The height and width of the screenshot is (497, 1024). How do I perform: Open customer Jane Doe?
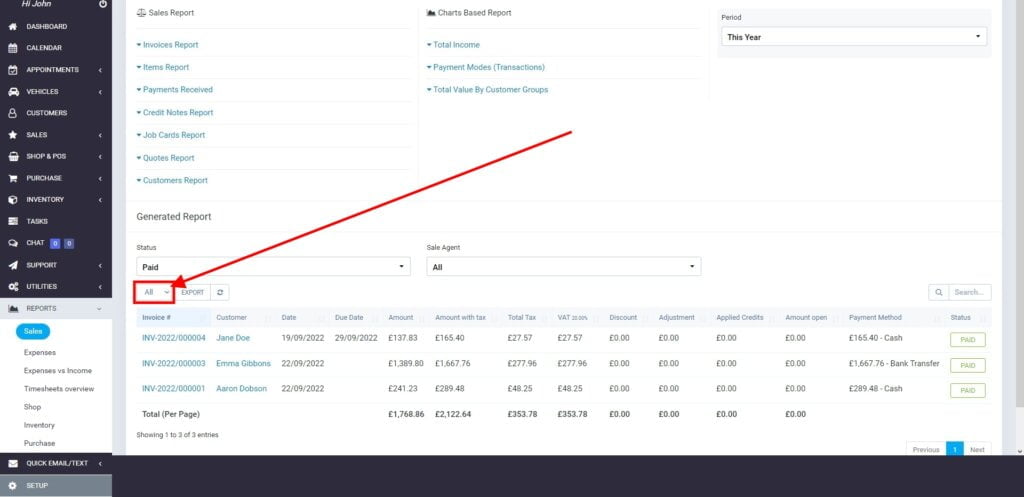[233, 338]
